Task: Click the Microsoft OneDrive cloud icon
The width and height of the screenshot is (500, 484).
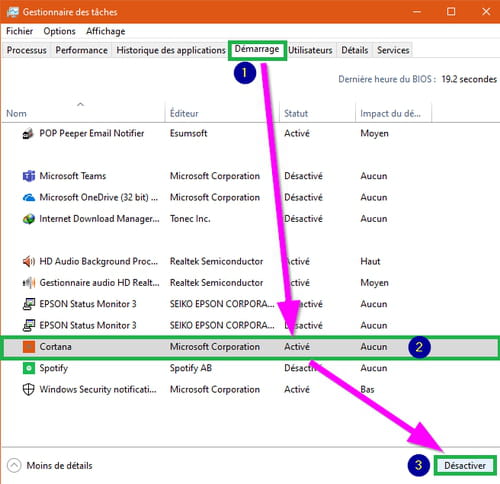Action: 29,197
